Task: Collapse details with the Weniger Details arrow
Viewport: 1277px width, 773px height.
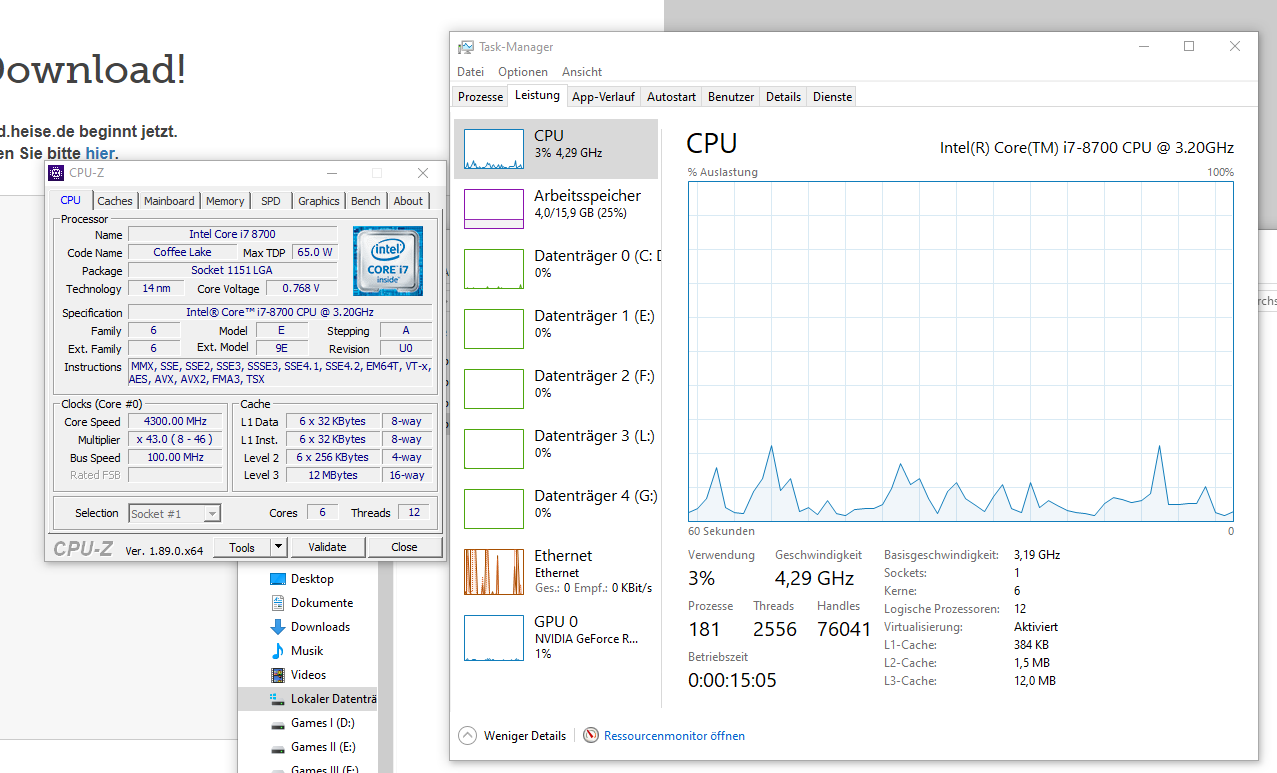Action: [x=467, y=735]
